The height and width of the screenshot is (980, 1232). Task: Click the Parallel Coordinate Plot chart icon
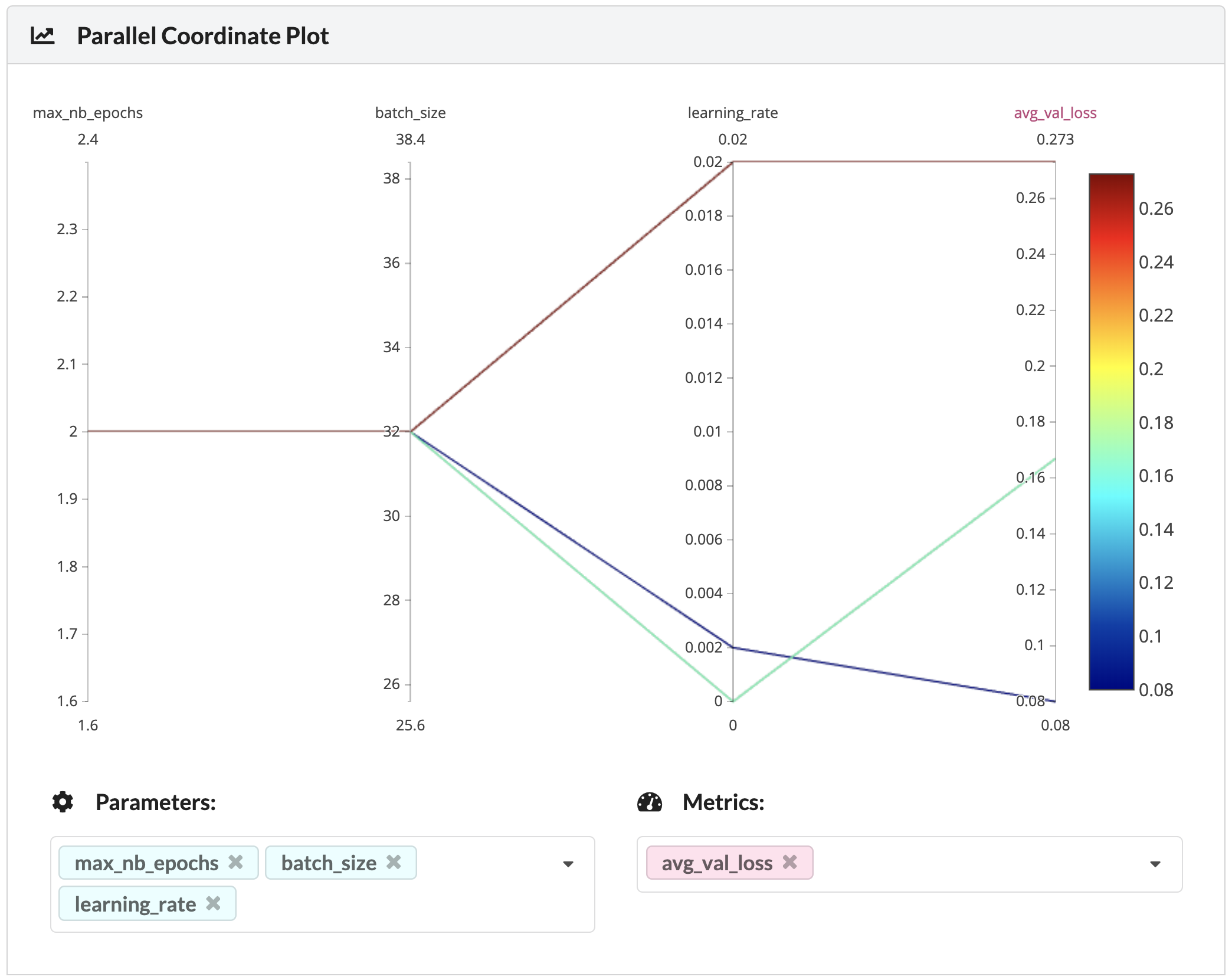pyautogui.click(x=42, y=35)
